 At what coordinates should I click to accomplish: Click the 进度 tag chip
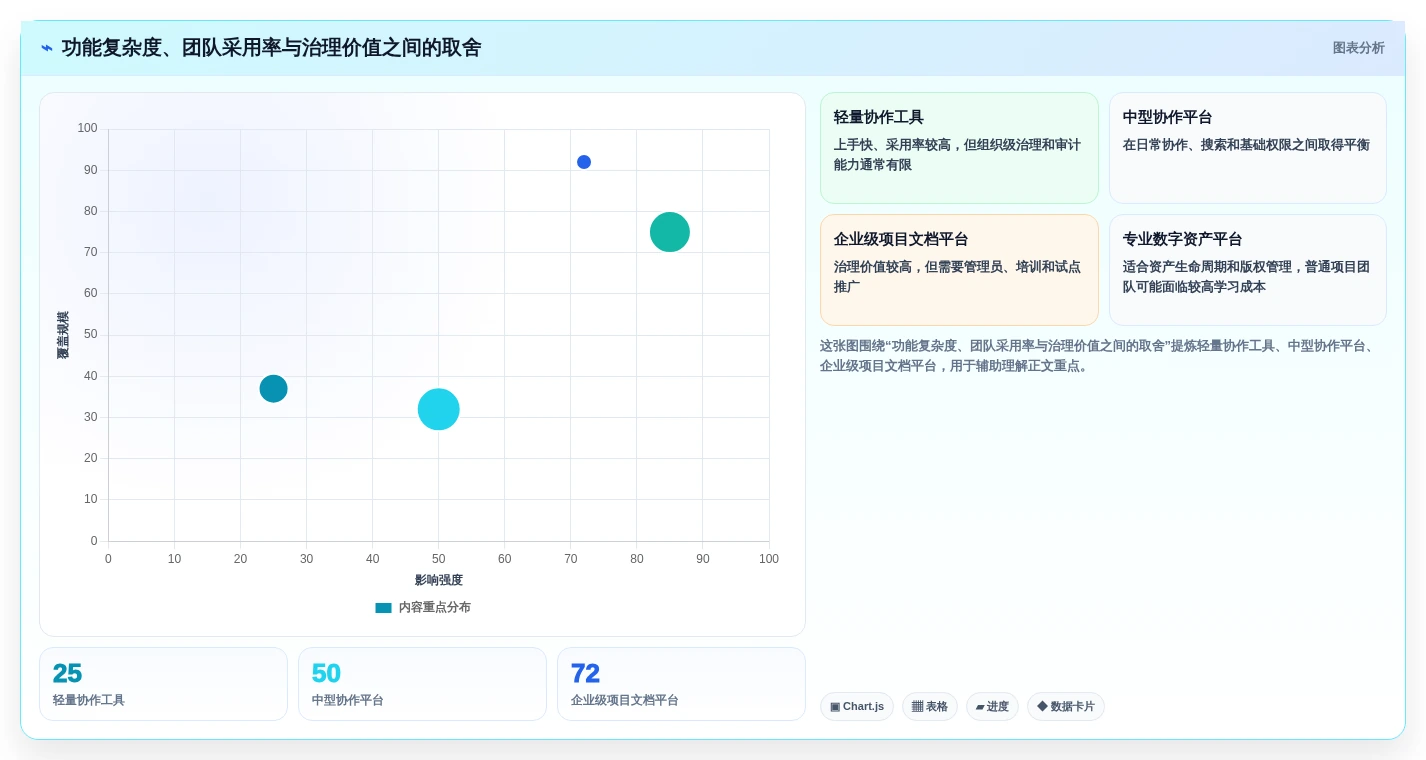pyautogui.click(x=992, y=707)
